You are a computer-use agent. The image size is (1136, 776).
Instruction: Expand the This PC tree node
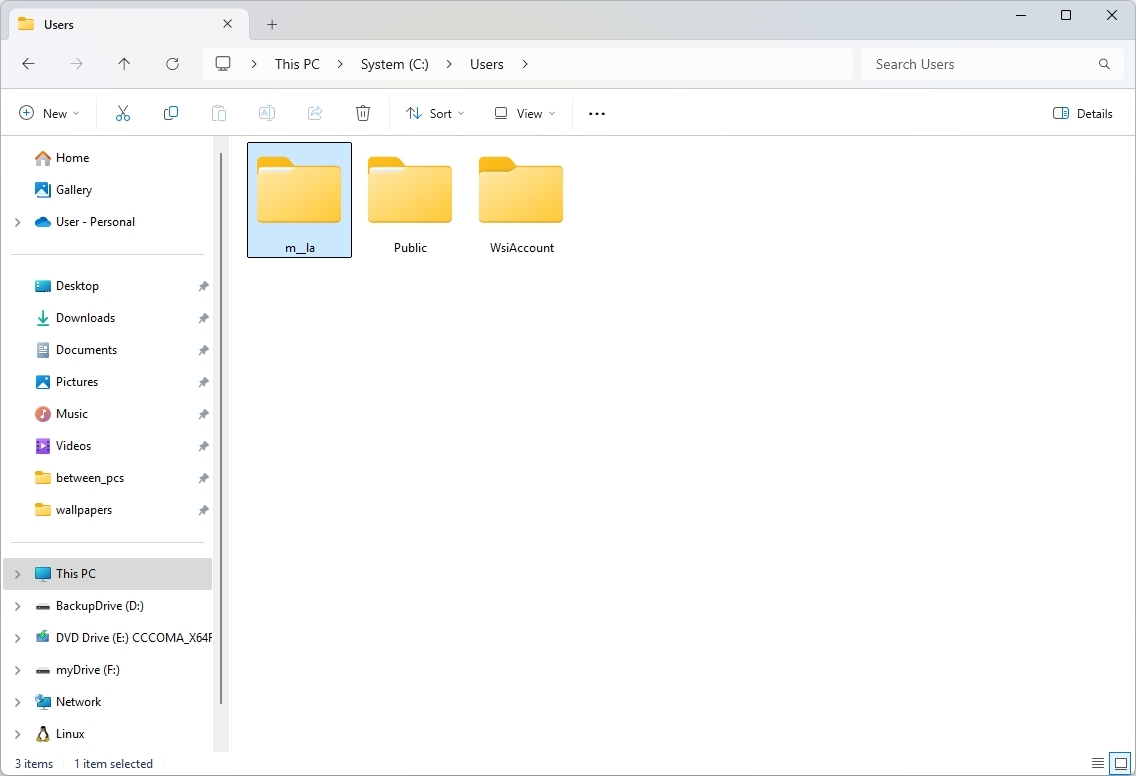[x=17, y=574]
